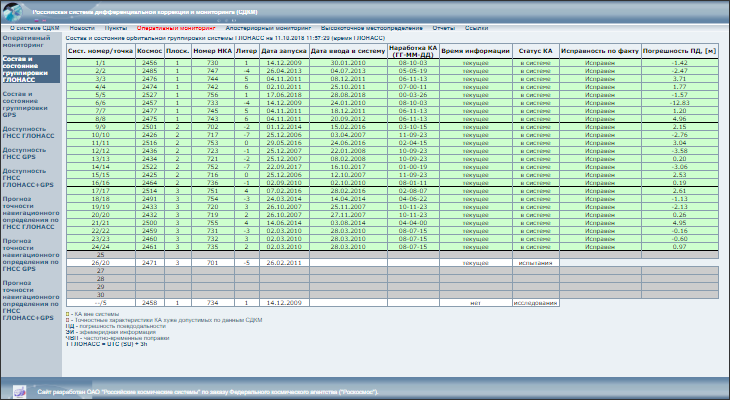
Task: Click the 'Исправность по факту' column header
Action: [x=600, y=51]
